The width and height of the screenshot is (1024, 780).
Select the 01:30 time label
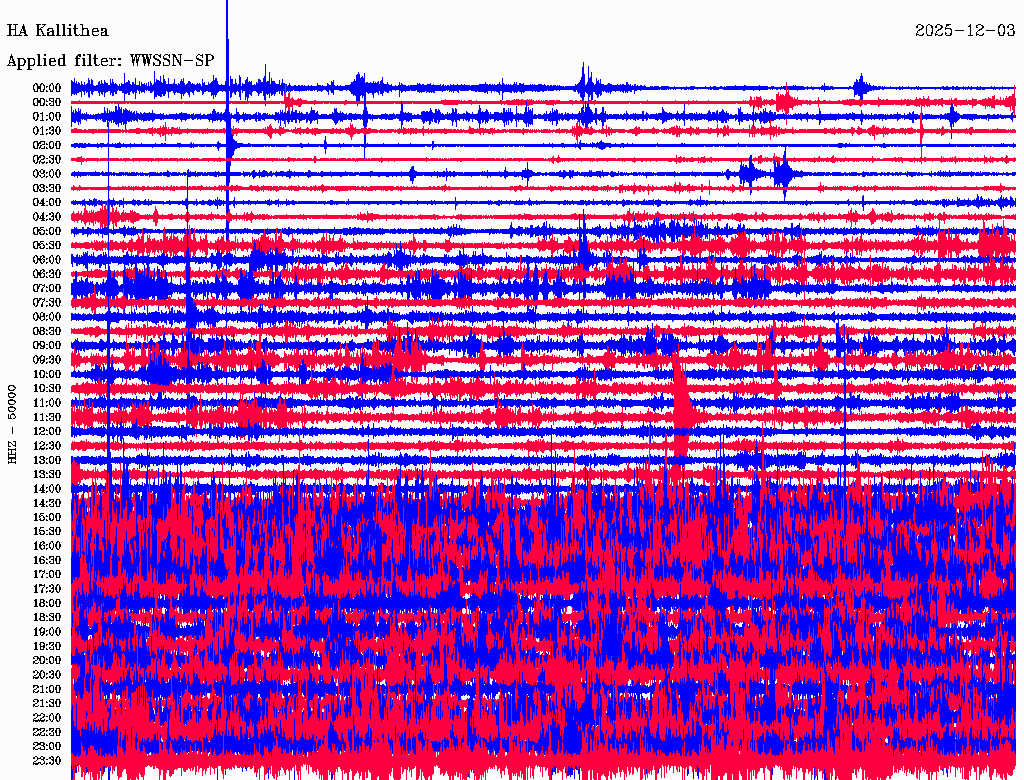(47, 131)
